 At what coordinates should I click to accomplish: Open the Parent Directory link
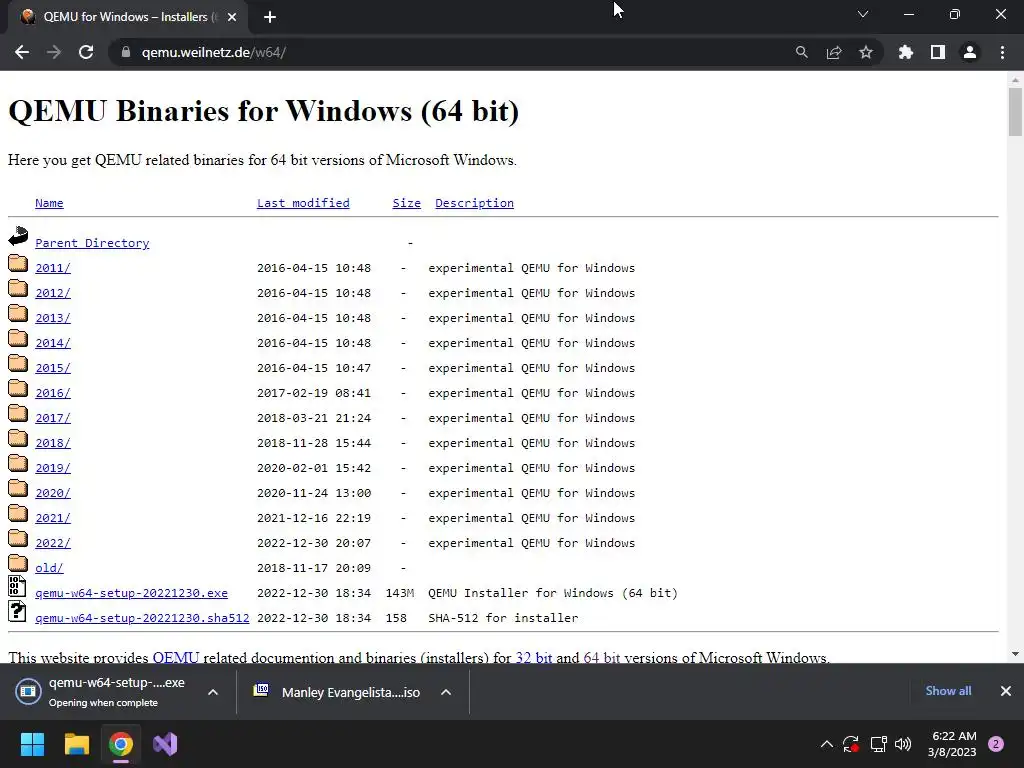point(92,243)
